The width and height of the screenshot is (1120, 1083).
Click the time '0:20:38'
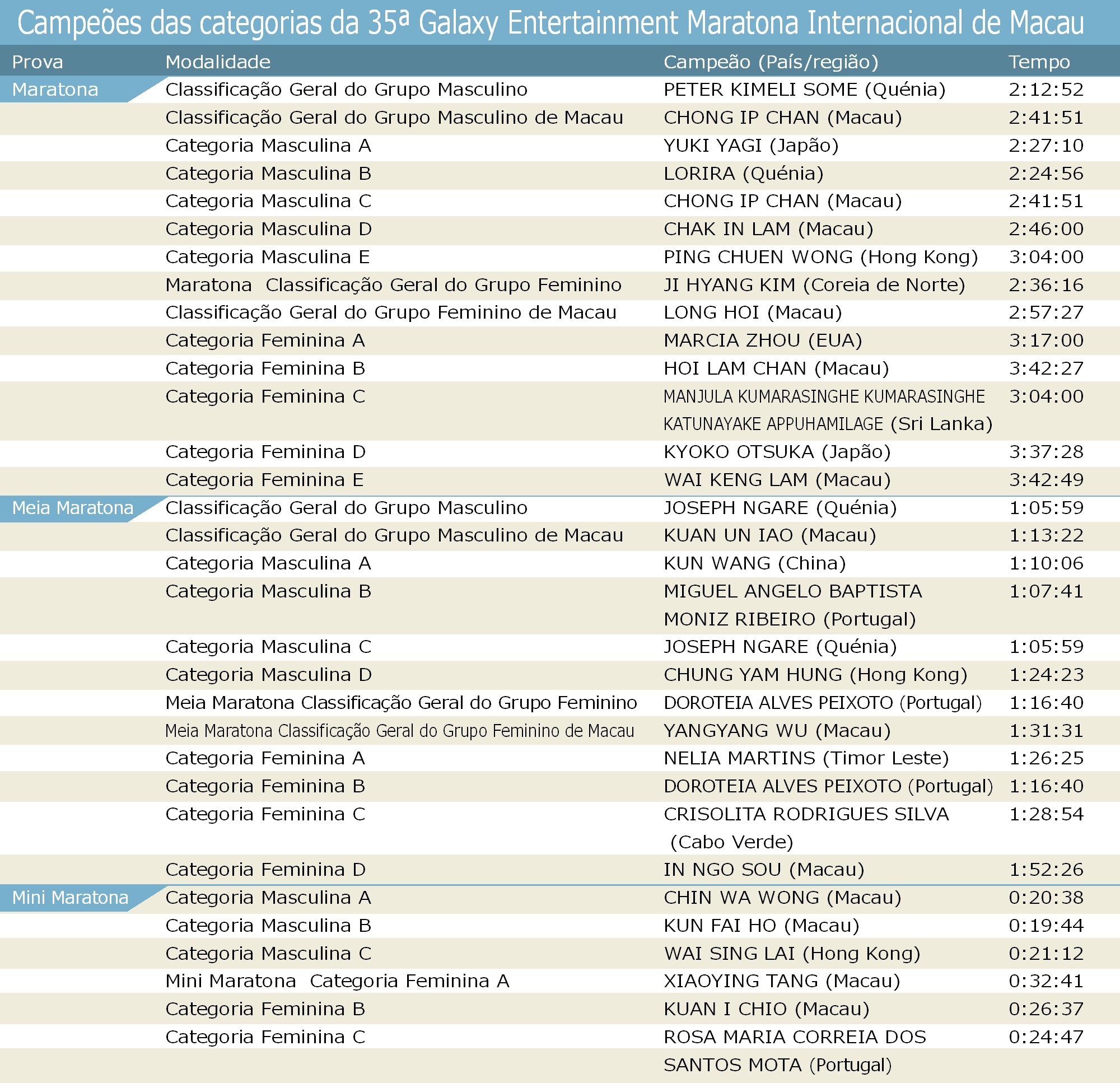click(x=1046, y=898)
